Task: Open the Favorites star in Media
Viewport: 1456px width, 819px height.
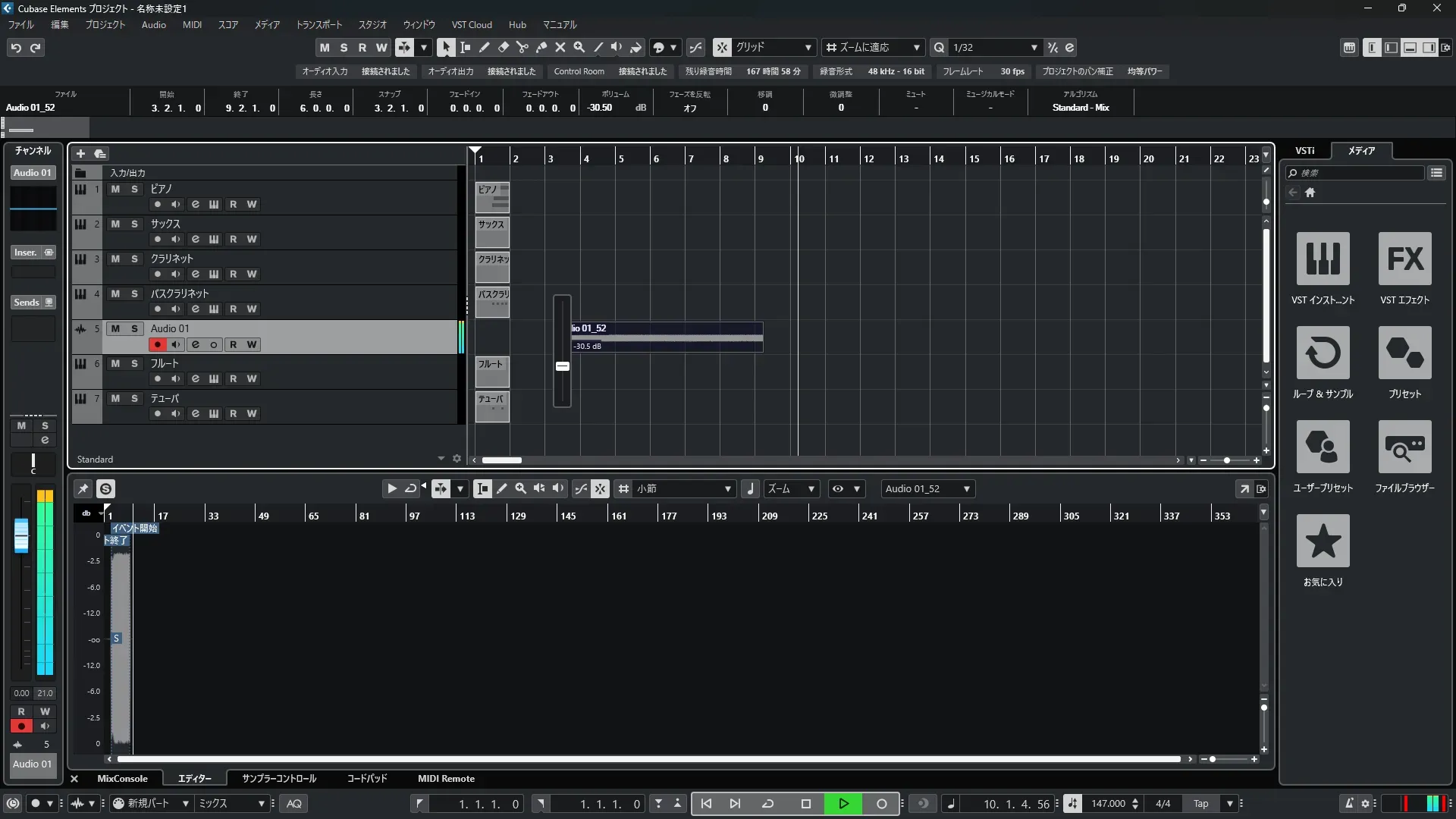Action: coord(1323,541)
